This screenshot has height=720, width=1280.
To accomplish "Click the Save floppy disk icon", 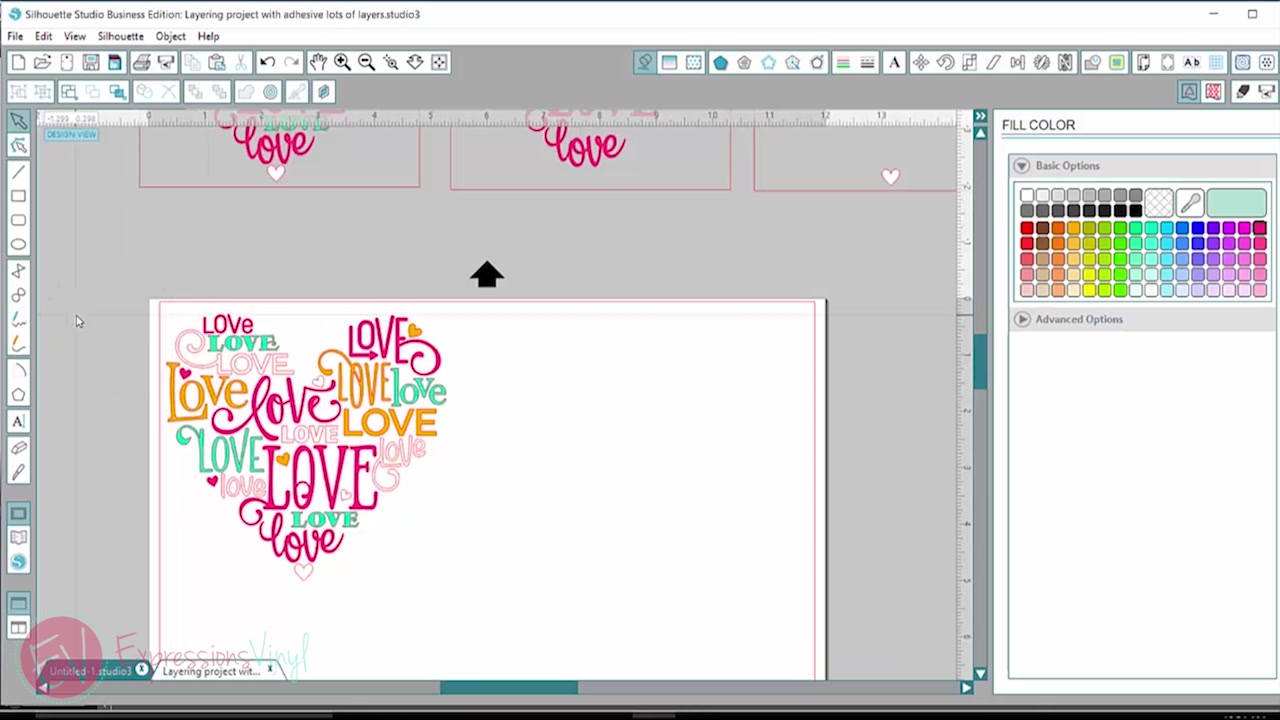I will point(91,62).
